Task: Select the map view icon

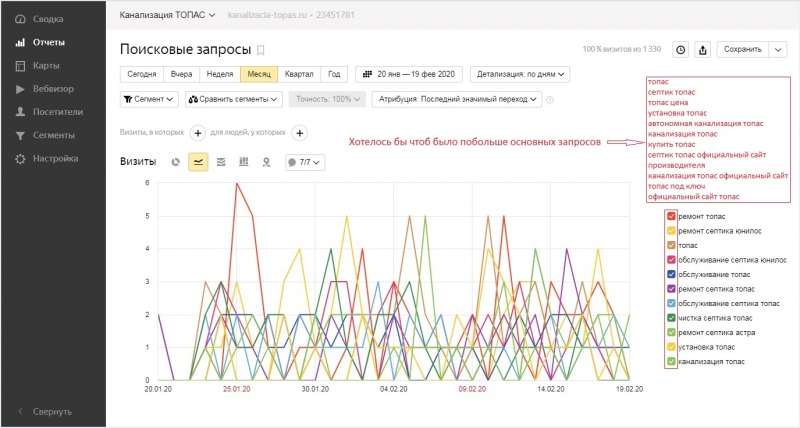Action: tap(266, 161)
